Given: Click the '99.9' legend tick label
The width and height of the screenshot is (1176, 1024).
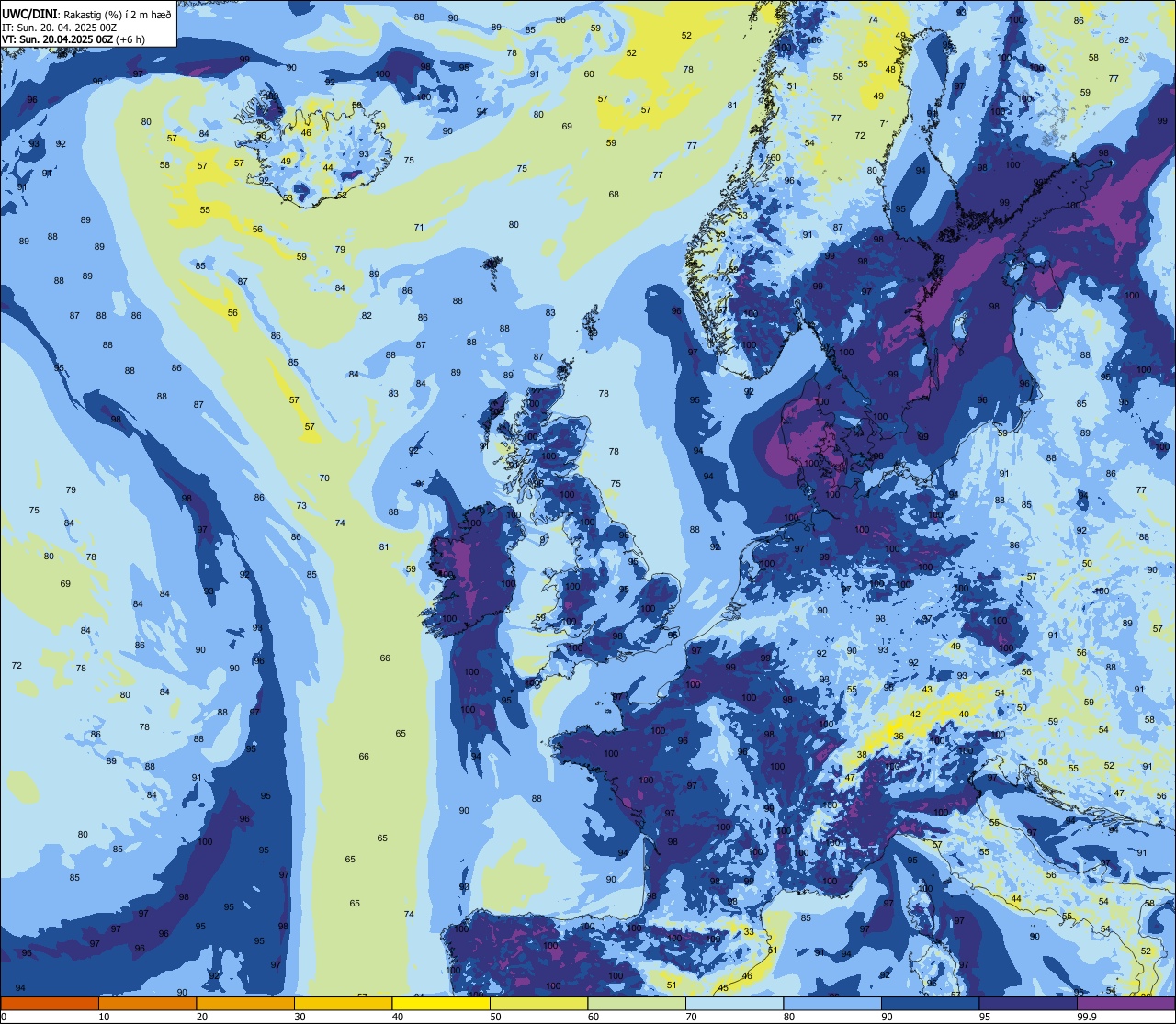Looking at the screenshot, I should 1087,1017.
